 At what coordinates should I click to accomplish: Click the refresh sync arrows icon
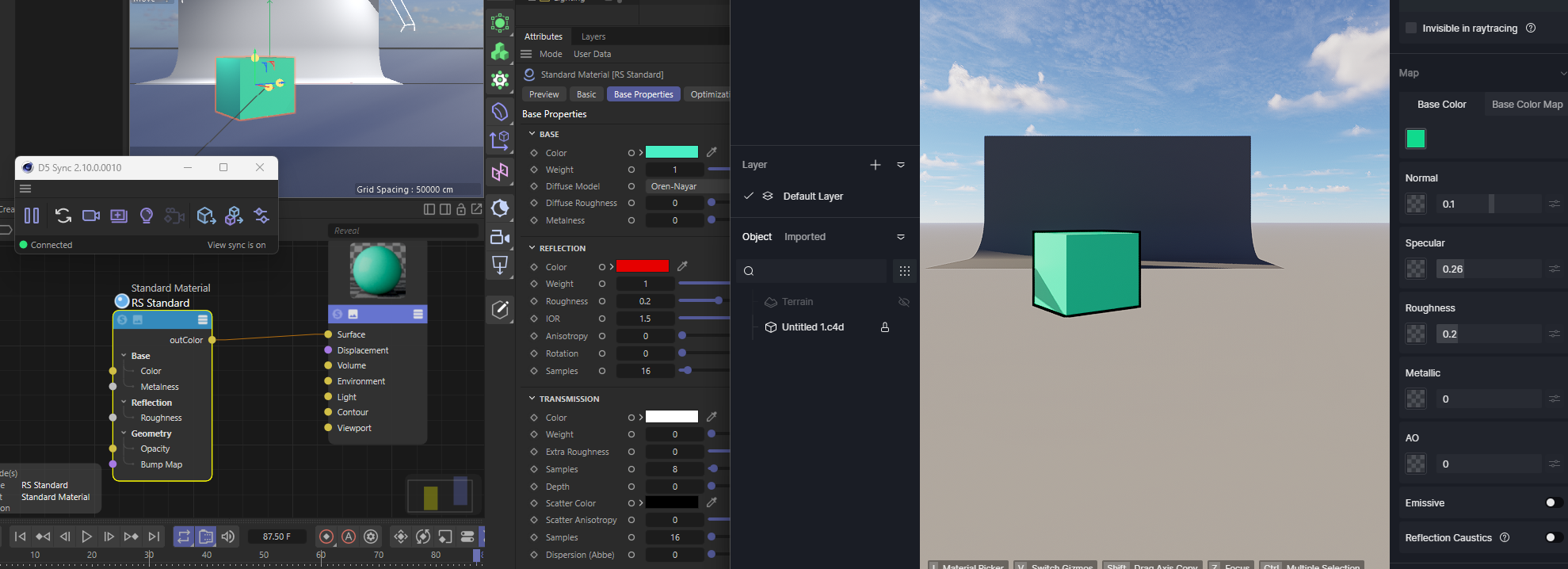63,216
